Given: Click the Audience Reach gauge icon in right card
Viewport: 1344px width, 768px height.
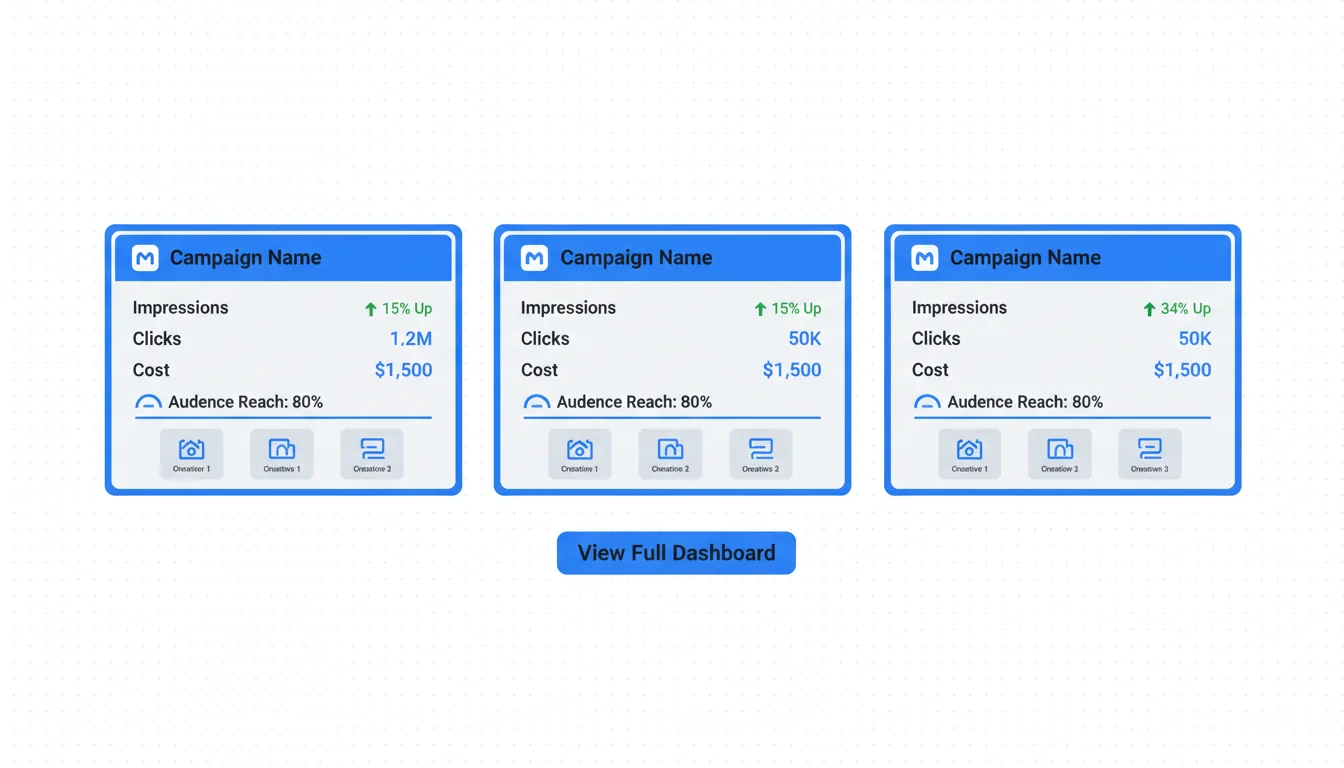Looking at the screenshot, I should 927,403.
